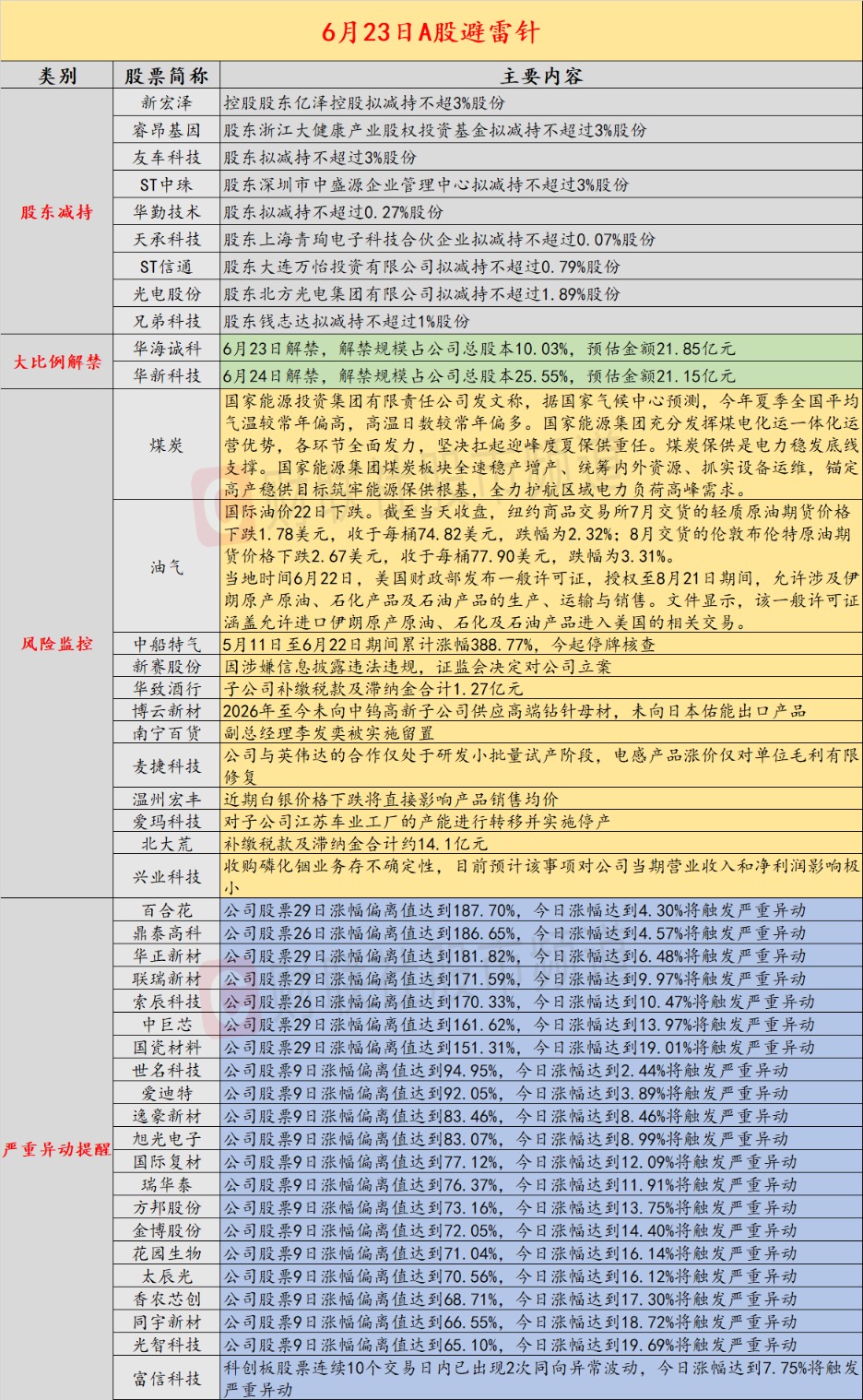Select the 类别 column header
Viewport: 863px width, 1400px height.
57,77
